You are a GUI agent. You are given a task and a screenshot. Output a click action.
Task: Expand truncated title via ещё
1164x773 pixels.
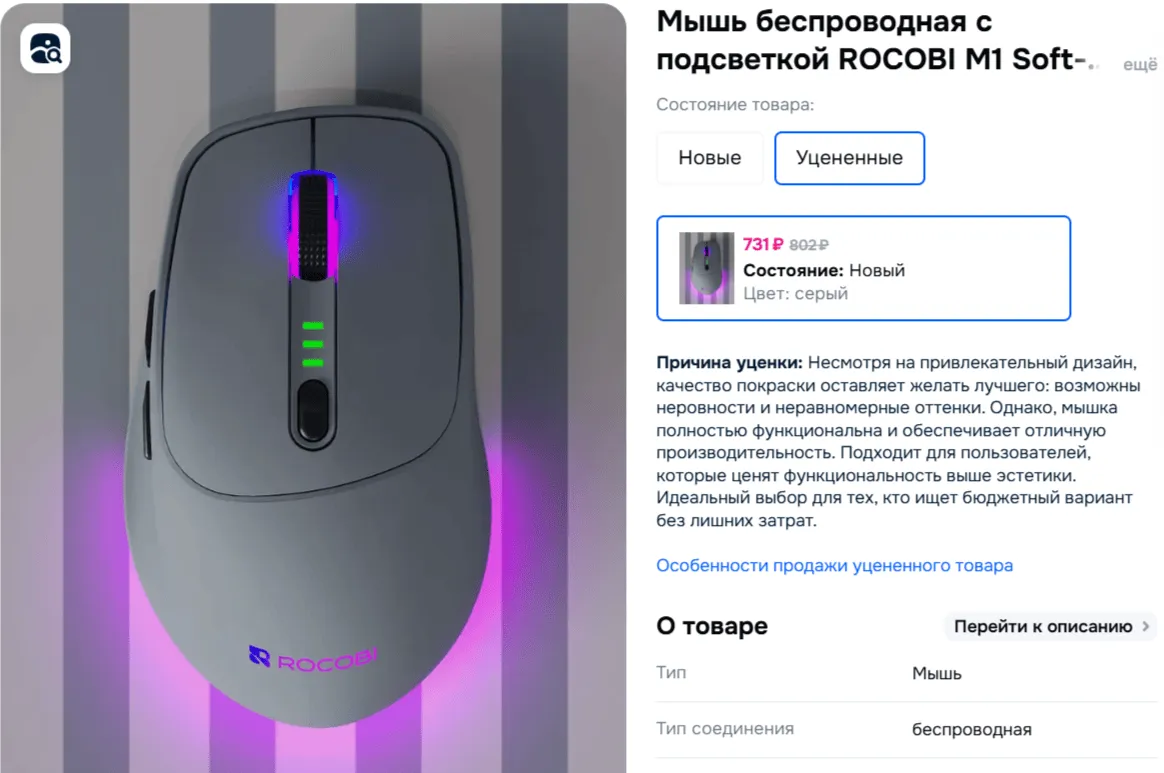click(1140, 65)
